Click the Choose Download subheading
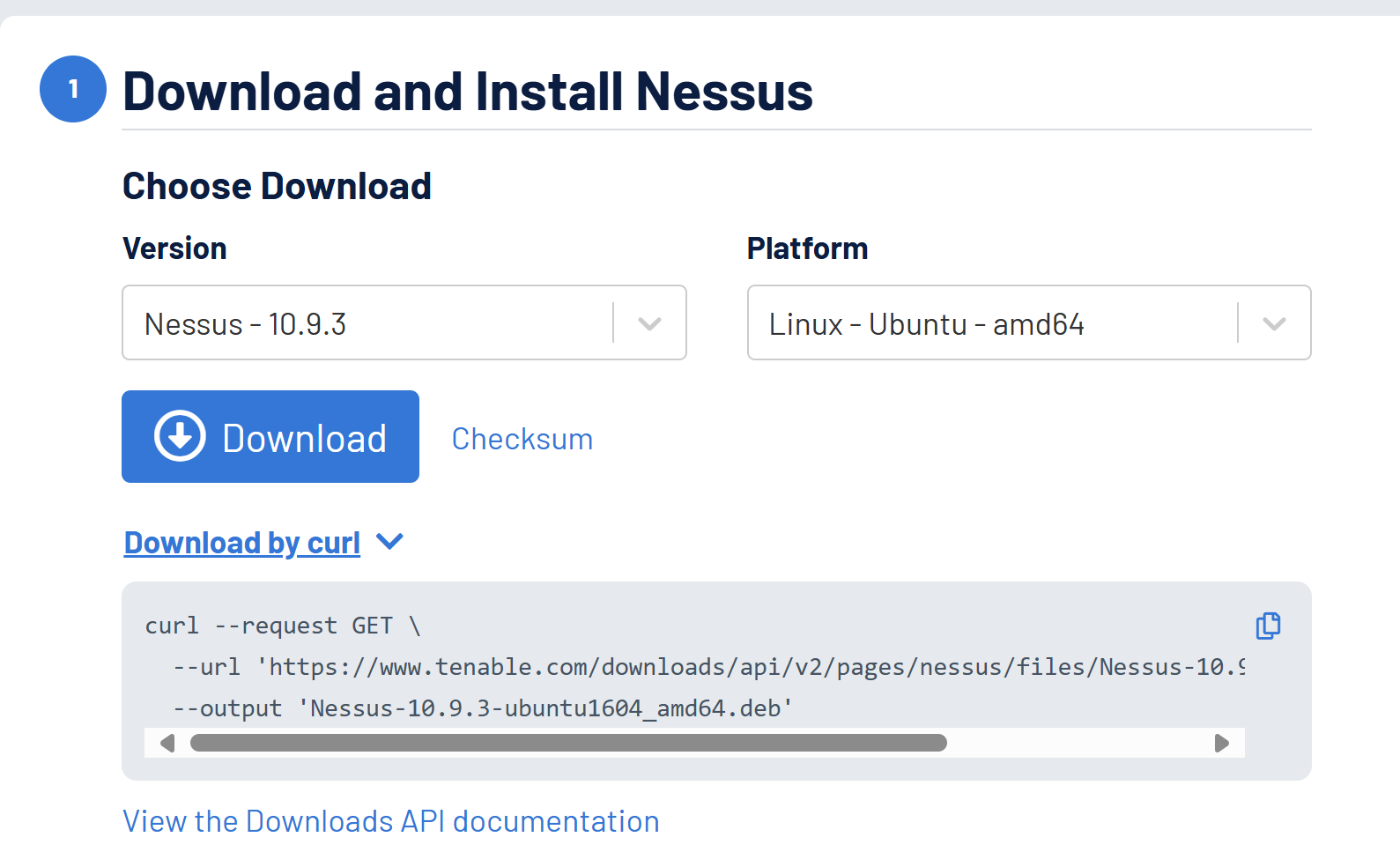1400x852 pixels. (277, 186)
